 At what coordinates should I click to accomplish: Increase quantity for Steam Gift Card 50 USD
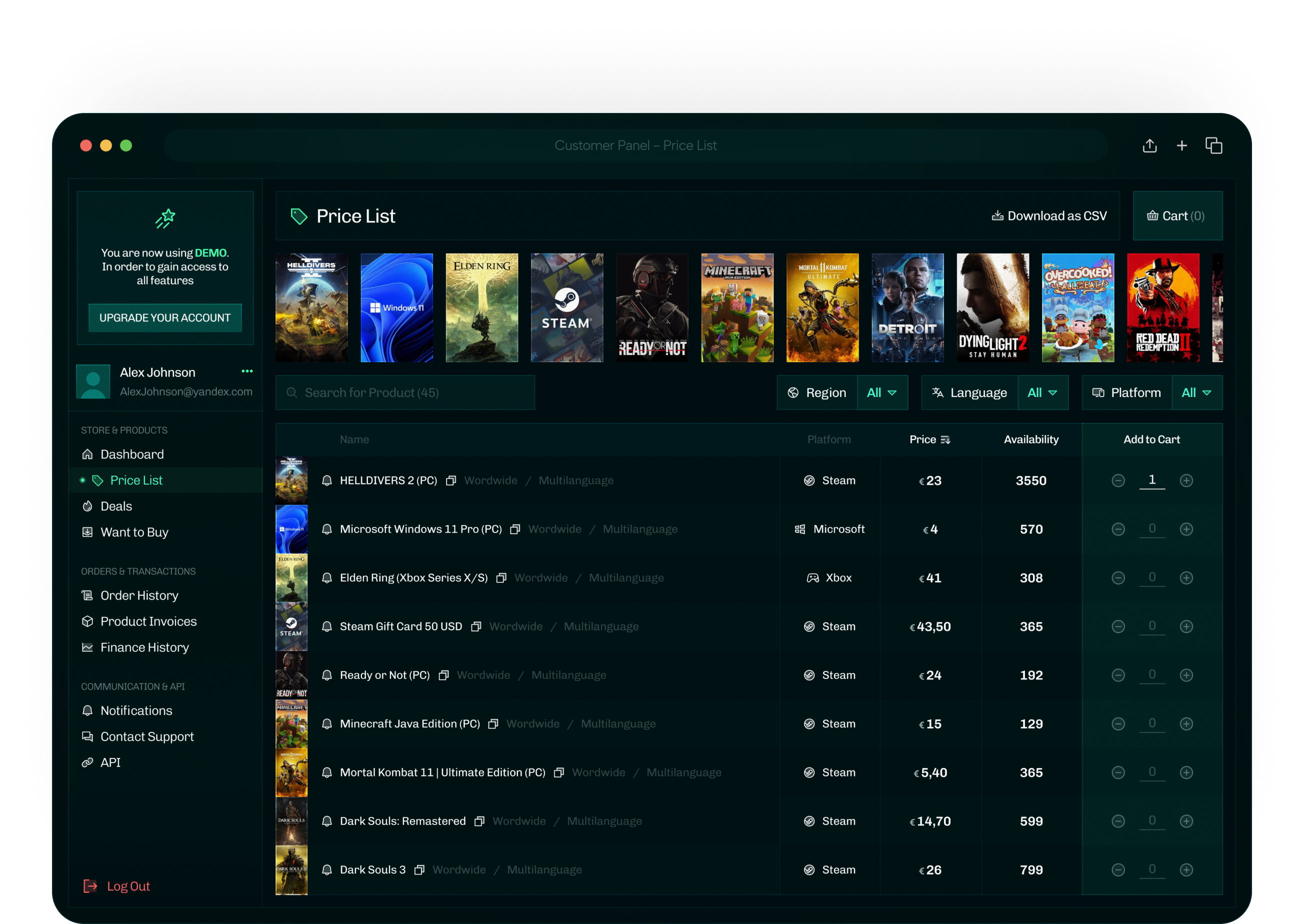click(1186, 626)
